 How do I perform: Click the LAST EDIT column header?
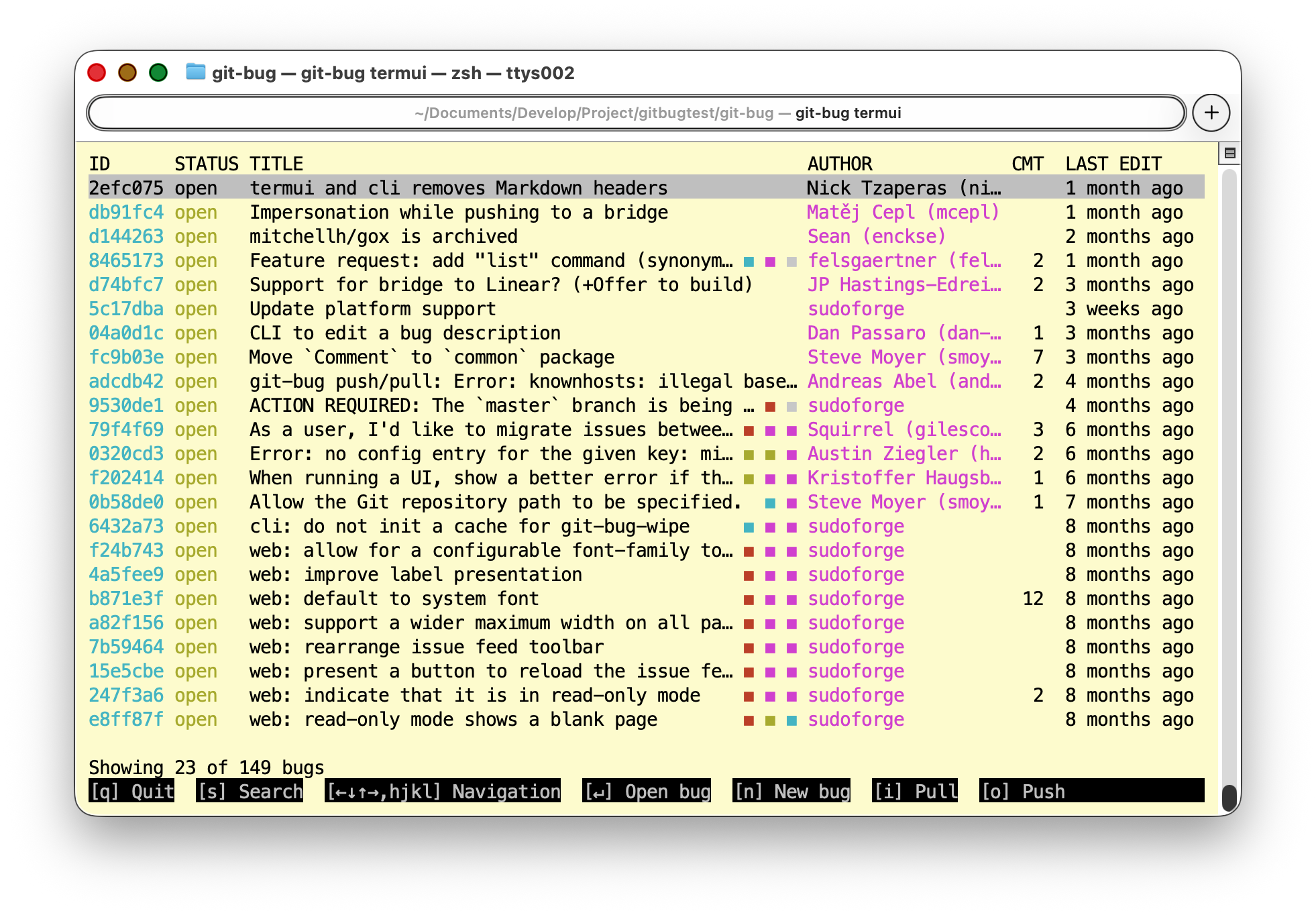click(x=1113, y=164)
